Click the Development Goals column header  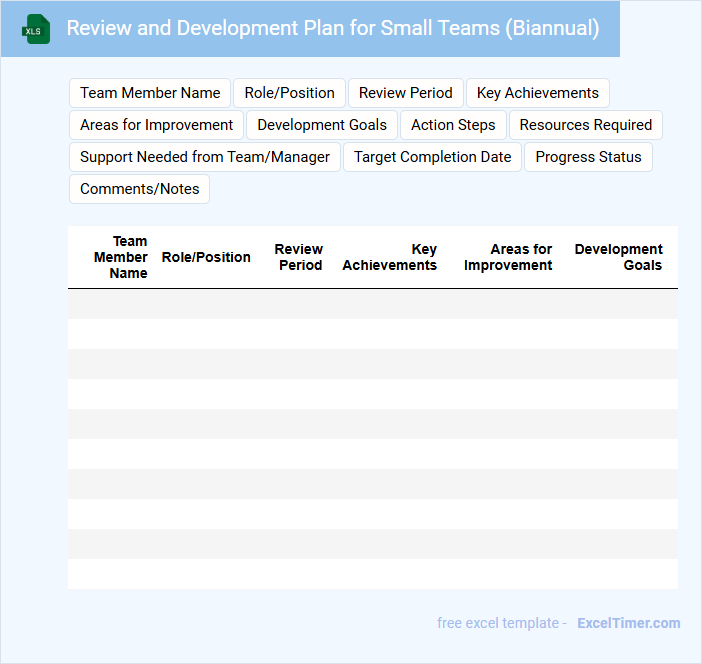[x=618, y=257]
